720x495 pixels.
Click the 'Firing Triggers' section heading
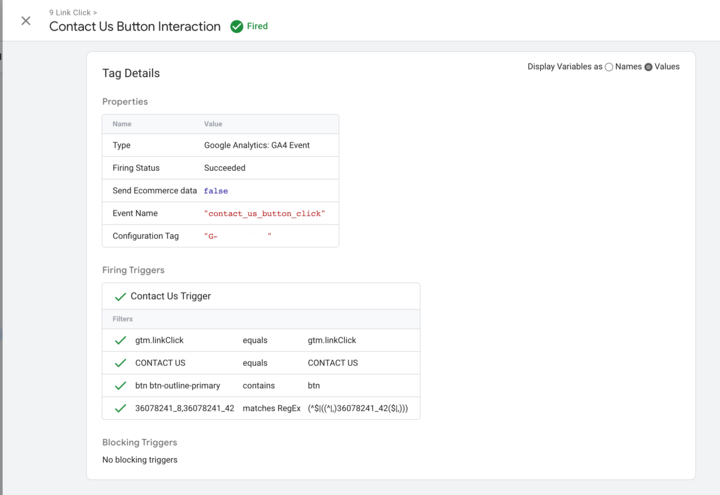click(x=133, y=270)
